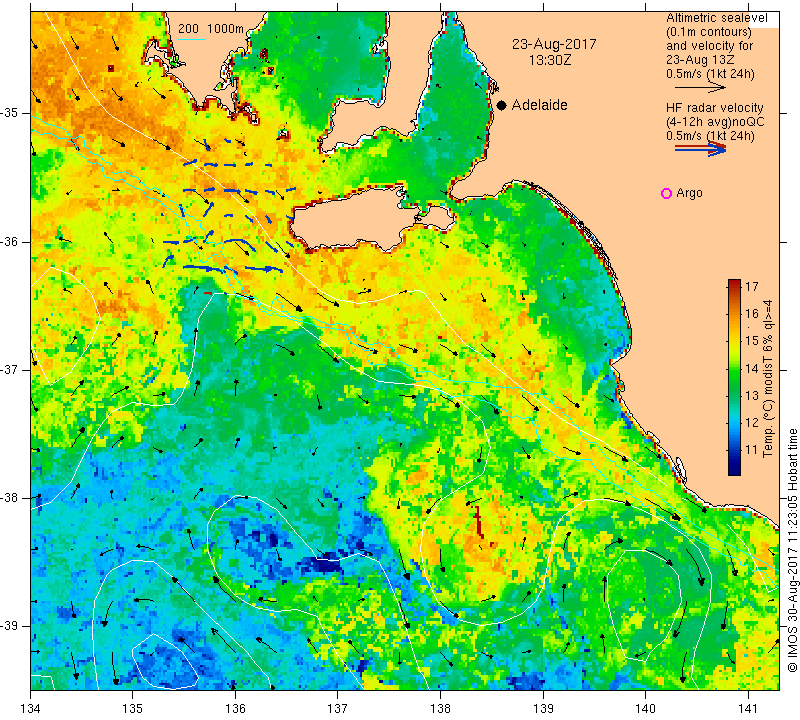Click the '200 1000m' isobath label

[x=211, y=29]
